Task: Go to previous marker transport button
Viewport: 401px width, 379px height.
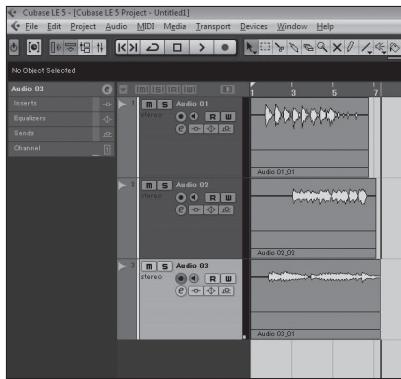Action: pyautogui.click(x=122, y=47)
